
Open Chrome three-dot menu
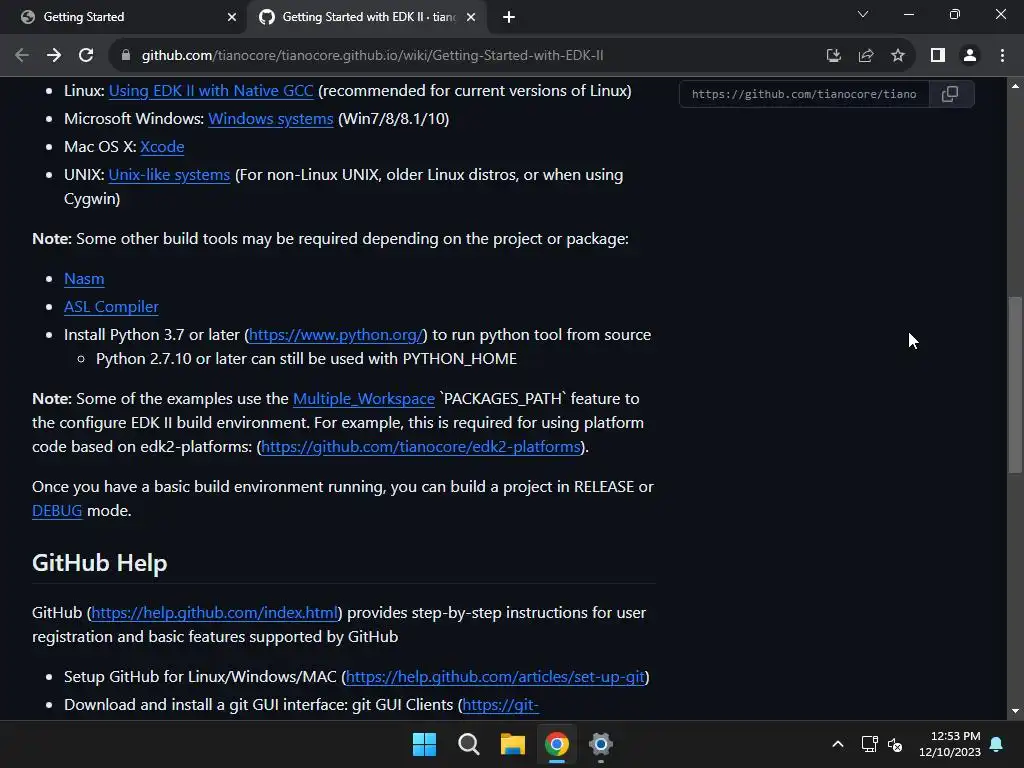[x=1002, y=56]
